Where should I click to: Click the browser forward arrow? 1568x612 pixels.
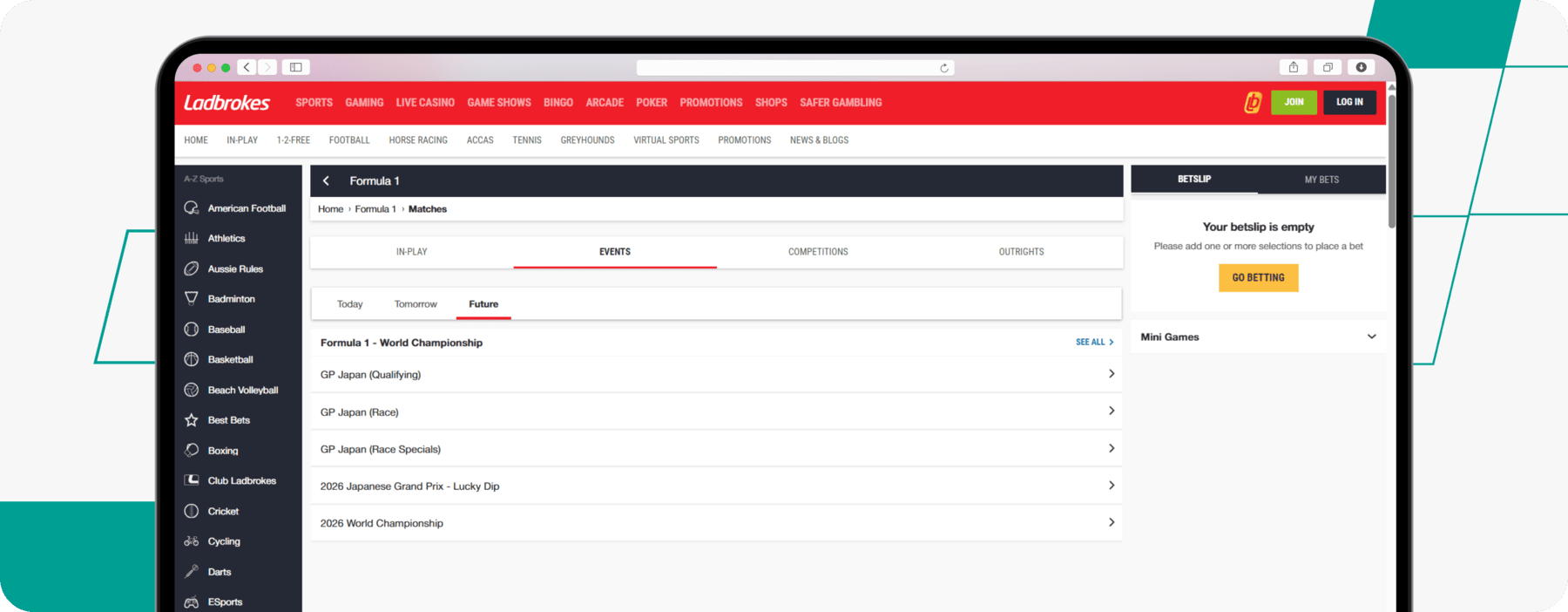pos(267,67)
